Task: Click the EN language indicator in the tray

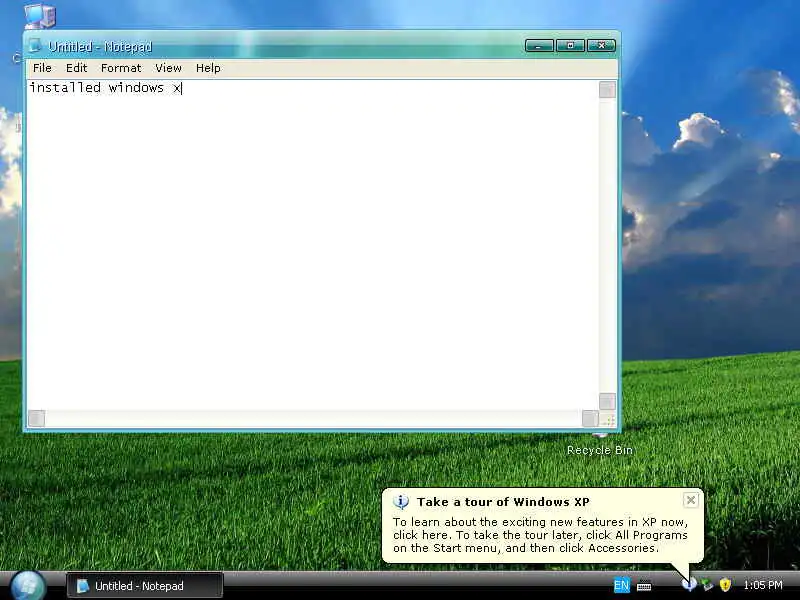Action: point(621,585)
